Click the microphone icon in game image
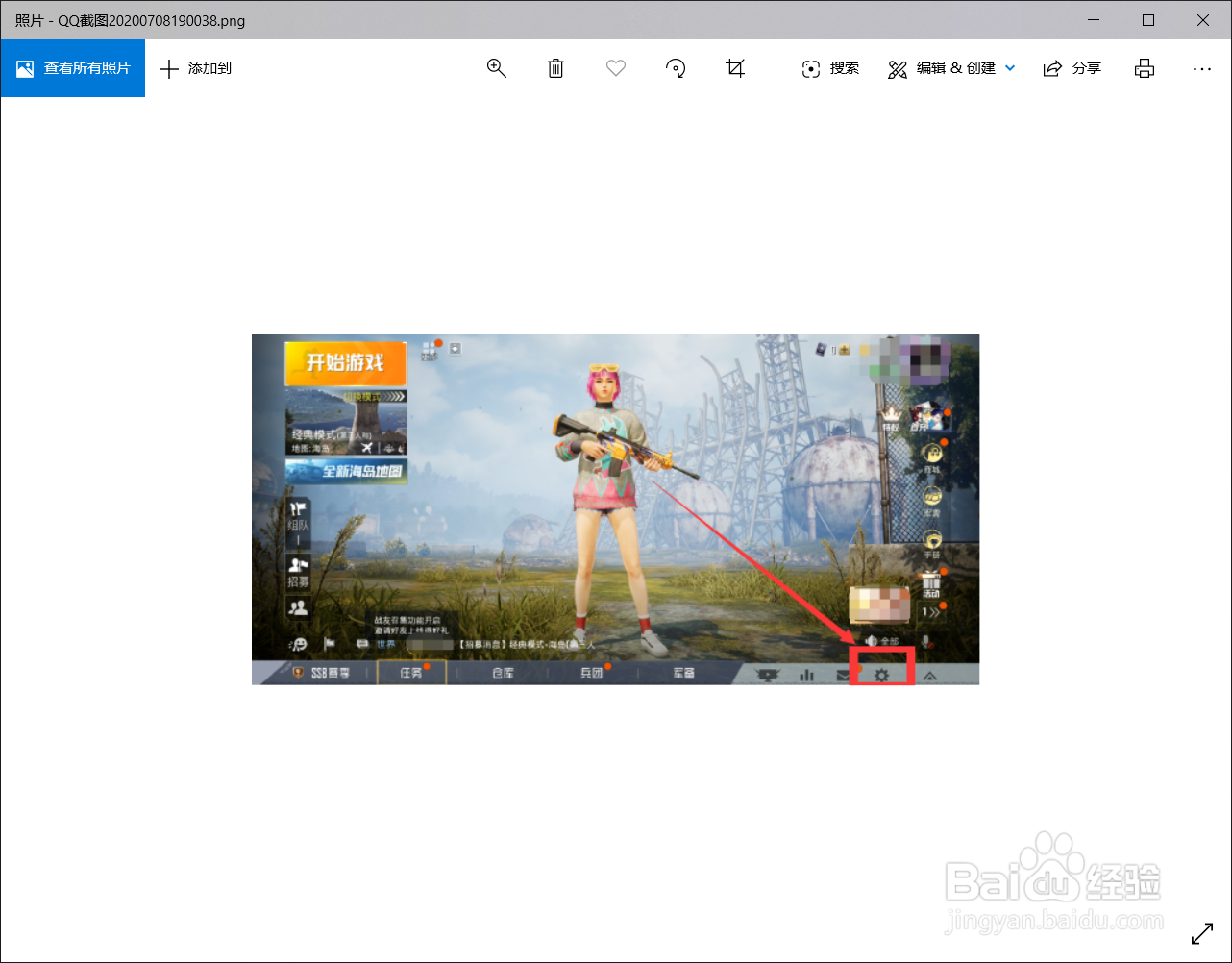The height and width of the screenshot is (963, 1232). (x=926, y=641)
